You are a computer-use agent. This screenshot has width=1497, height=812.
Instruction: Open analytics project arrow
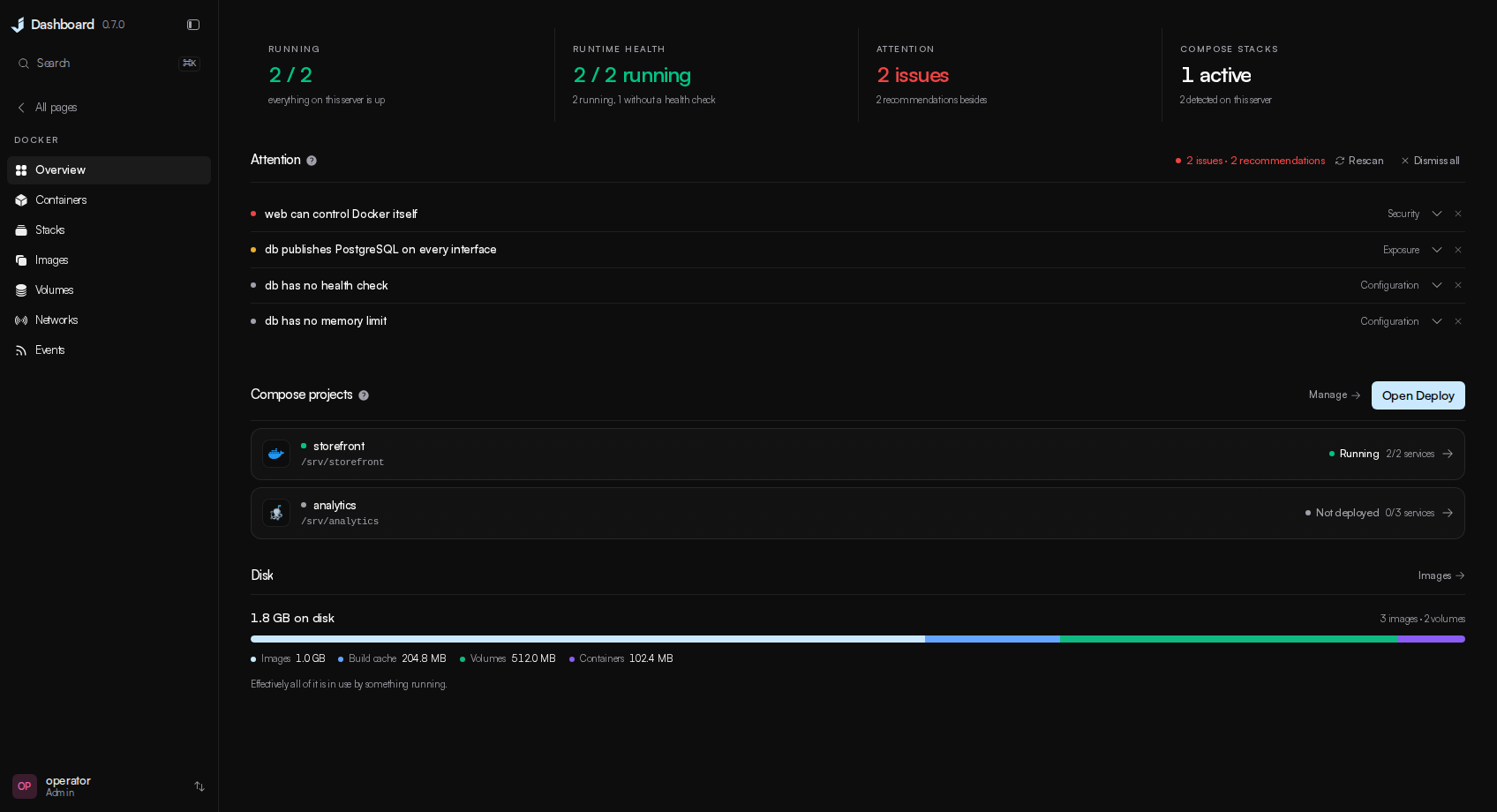pos(1448,513)
